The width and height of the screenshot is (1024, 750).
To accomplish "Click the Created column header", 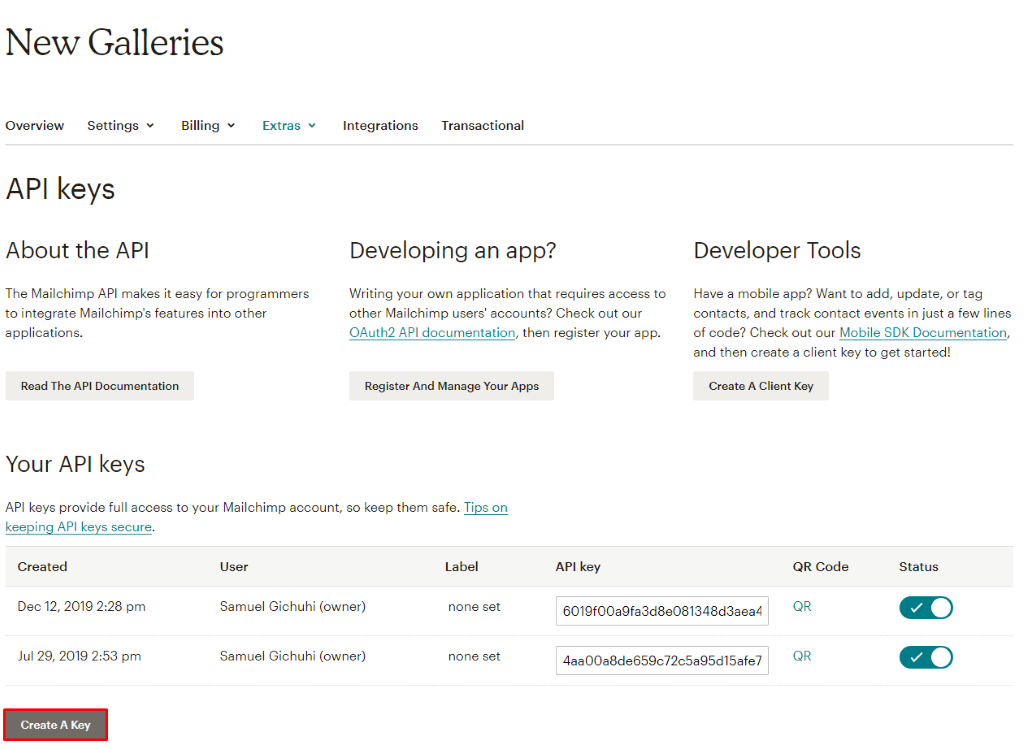I will 42,567.
